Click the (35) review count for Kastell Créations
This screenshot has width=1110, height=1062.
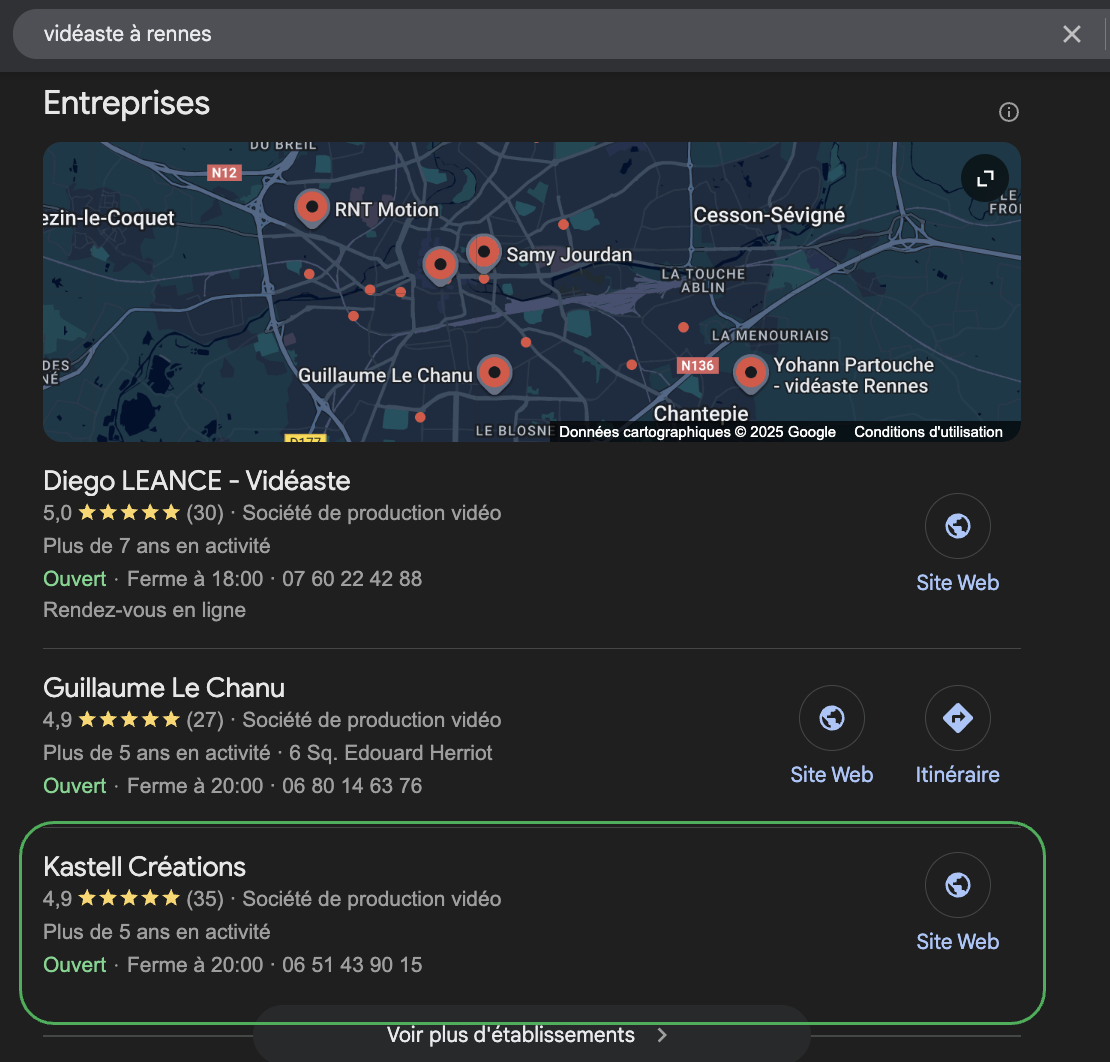tap(205, 899)
